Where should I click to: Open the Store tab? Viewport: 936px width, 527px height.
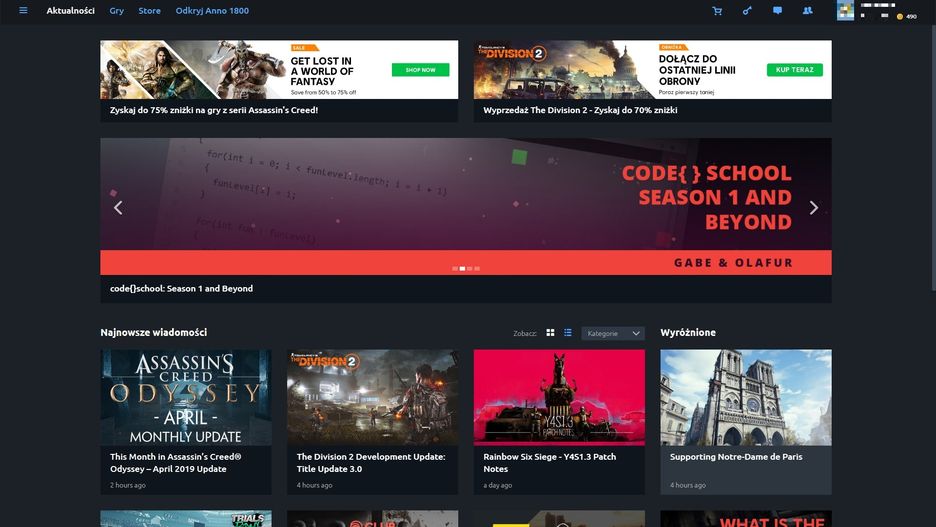click(x=149, y=11)
